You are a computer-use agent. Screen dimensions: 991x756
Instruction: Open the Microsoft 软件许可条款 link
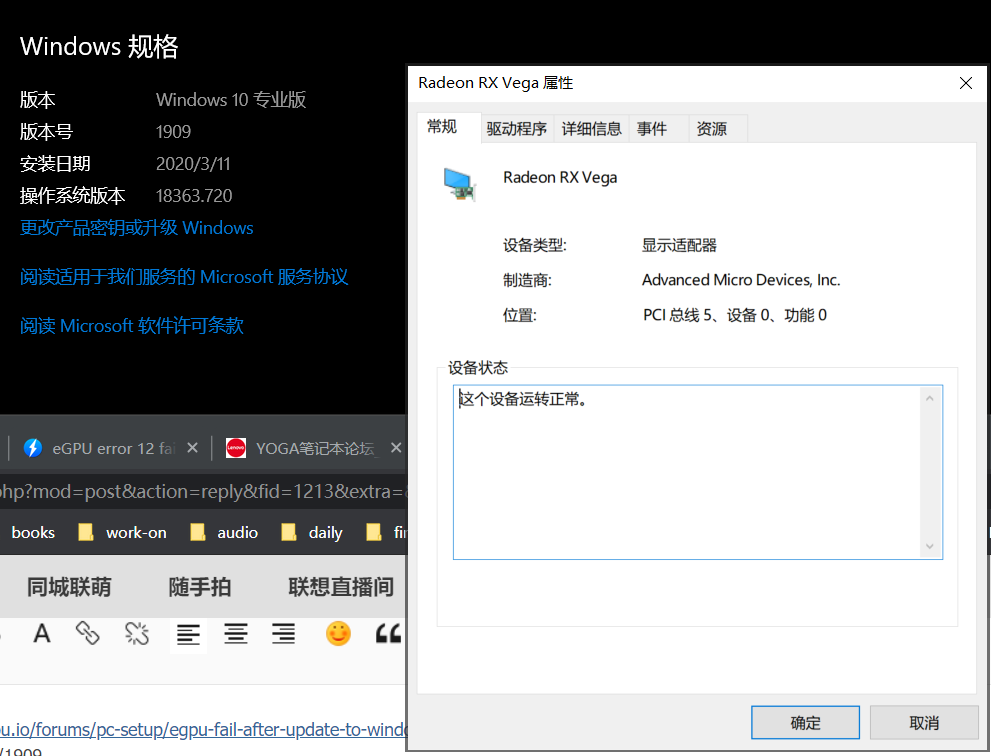(131, 326)
